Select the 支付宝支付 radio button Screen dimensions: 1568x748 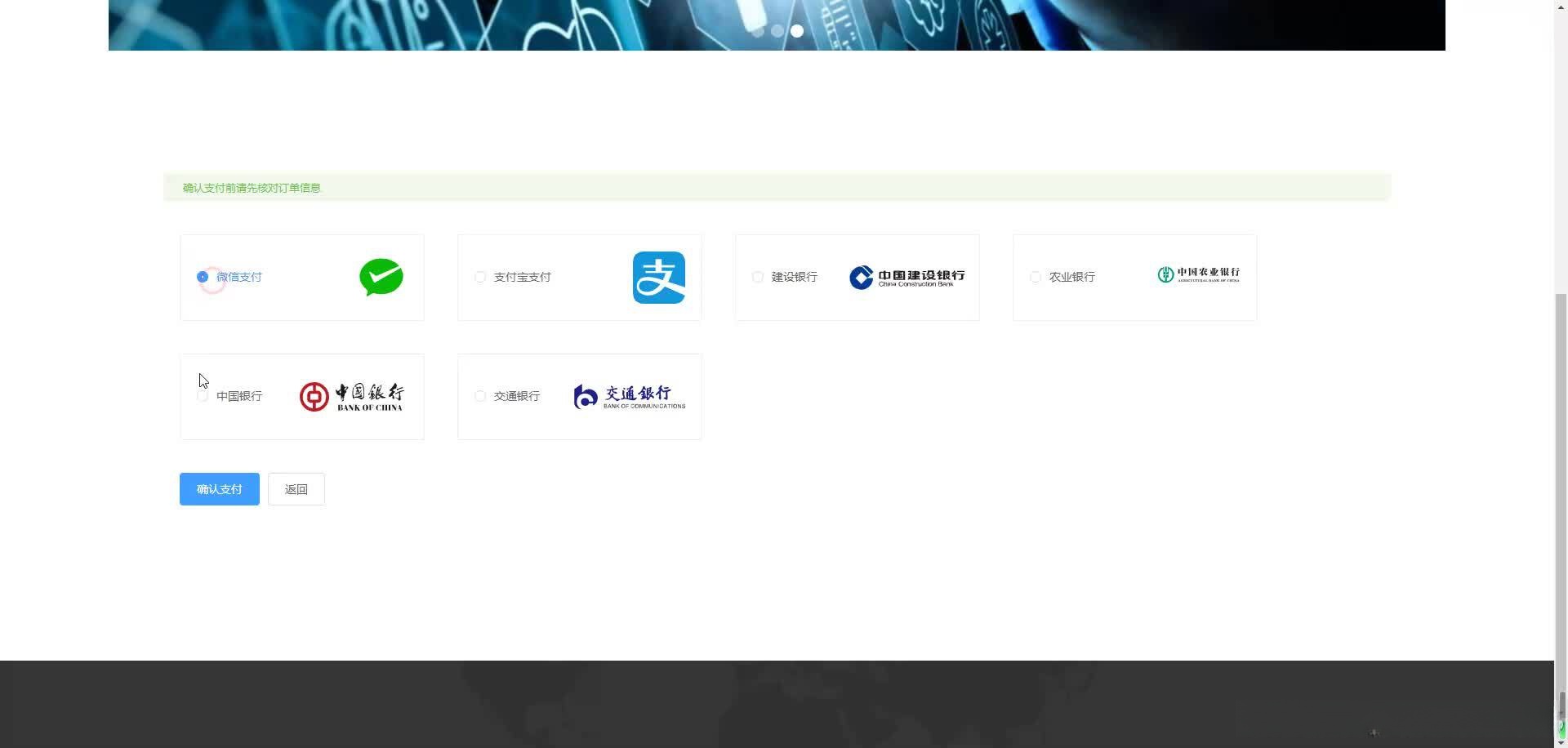(480, 277)
